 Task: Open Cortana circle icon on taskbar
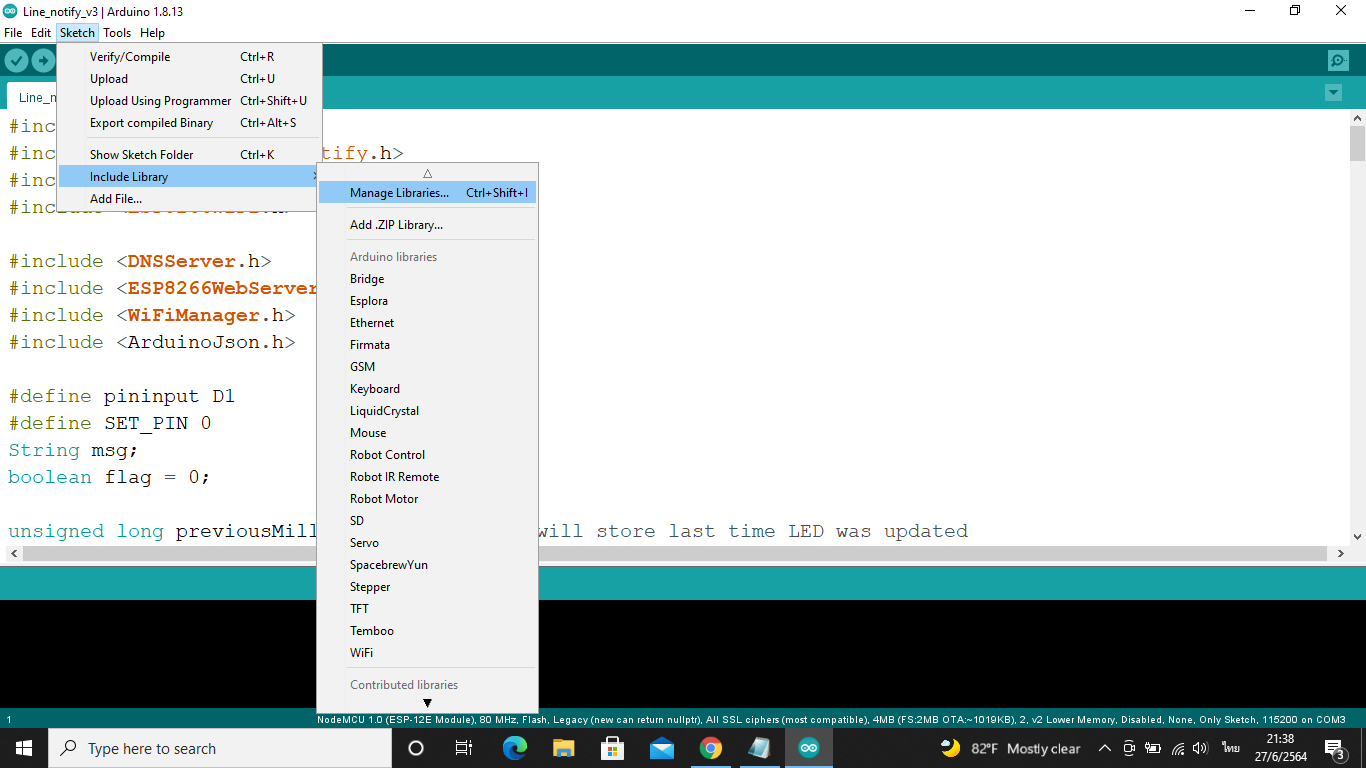(416, 748)
